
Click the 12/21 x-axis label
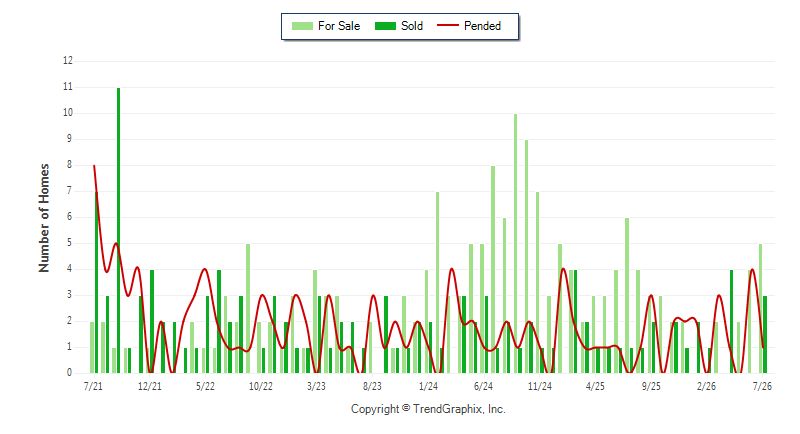click(149, 387)
